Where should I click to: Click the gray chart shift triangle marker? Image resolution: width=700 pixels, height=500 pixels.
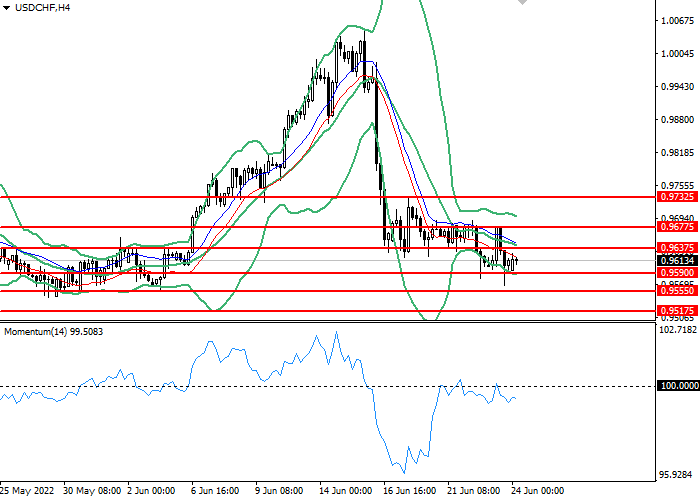520,4
